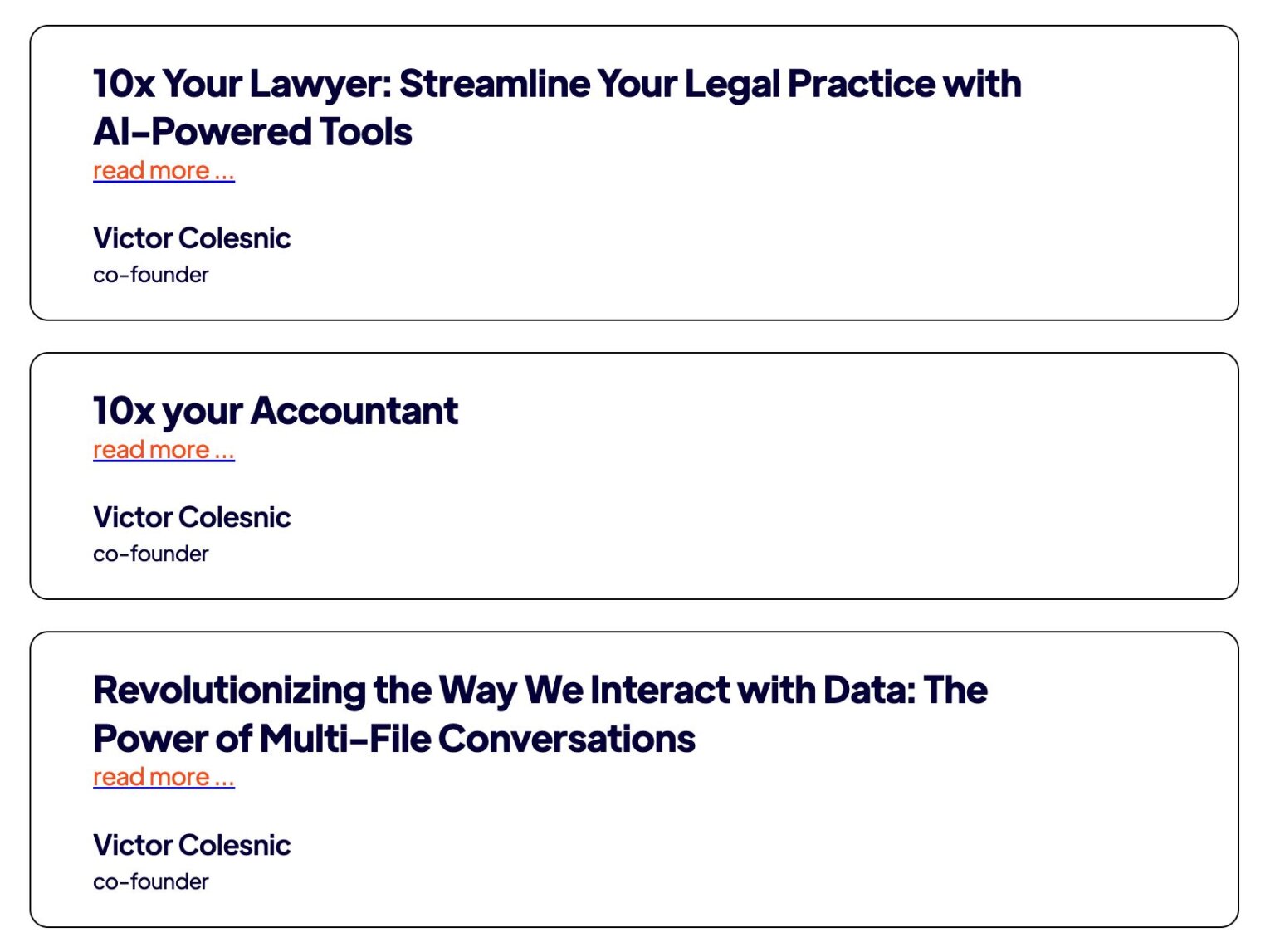The height and width of the screenshot is (952, 1275).
Task: Click the 'Power of Multi-File Conversations' article title
Action: [394, 738]
